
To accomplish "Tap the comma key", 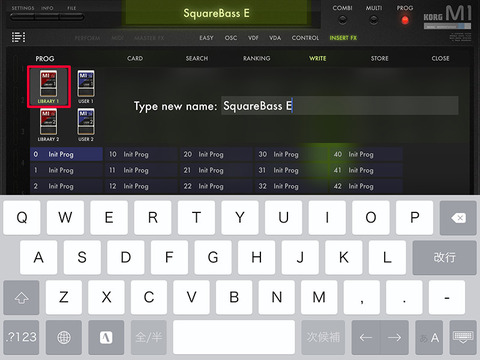I will [x=362, y=297].
